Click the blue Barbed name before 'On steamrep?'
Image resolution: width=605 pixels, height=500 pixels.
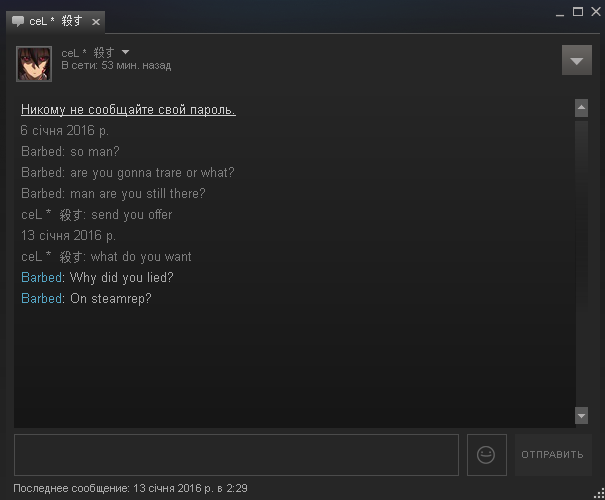[42, 299]
